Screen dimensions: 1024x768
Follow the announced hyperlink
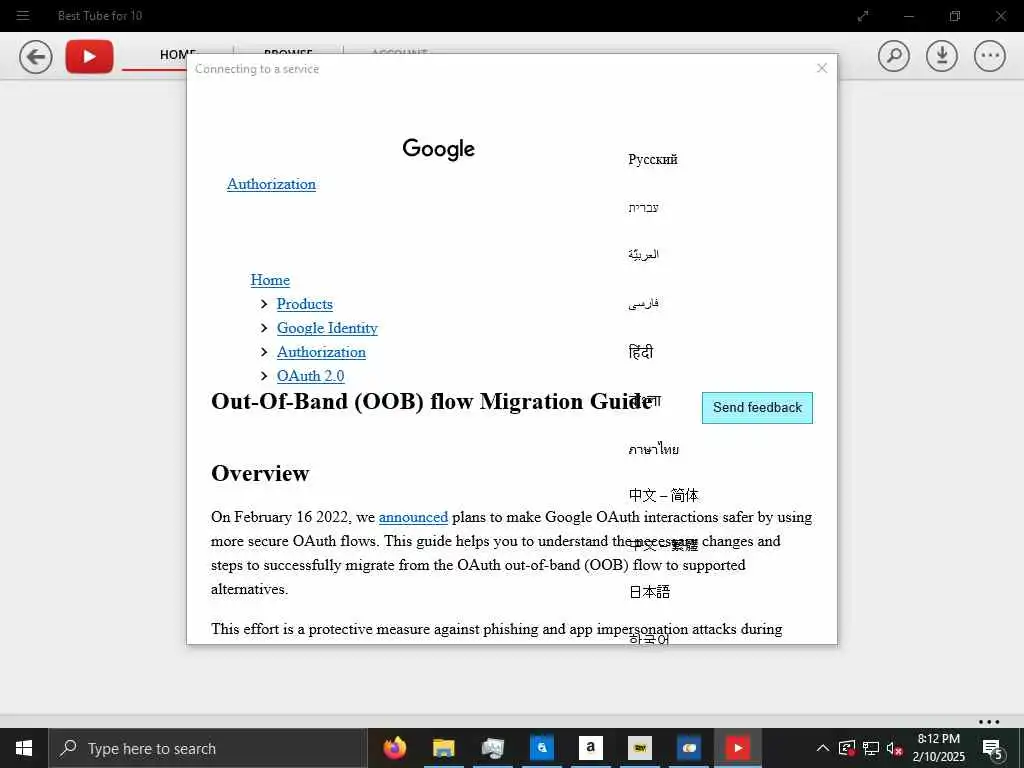[413, 517]
